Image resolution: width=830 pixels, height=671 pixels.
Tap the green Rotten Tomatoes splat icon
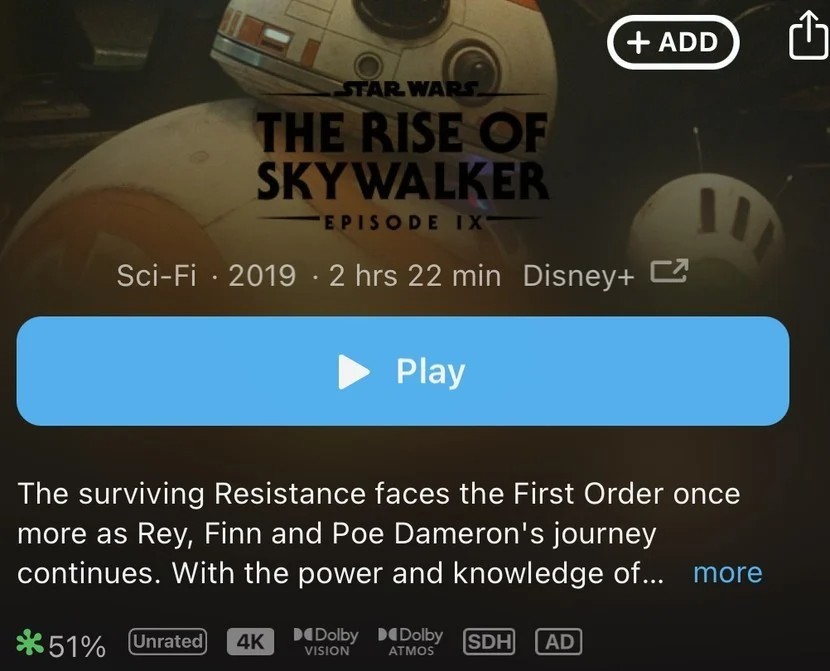tap(30, 642)
